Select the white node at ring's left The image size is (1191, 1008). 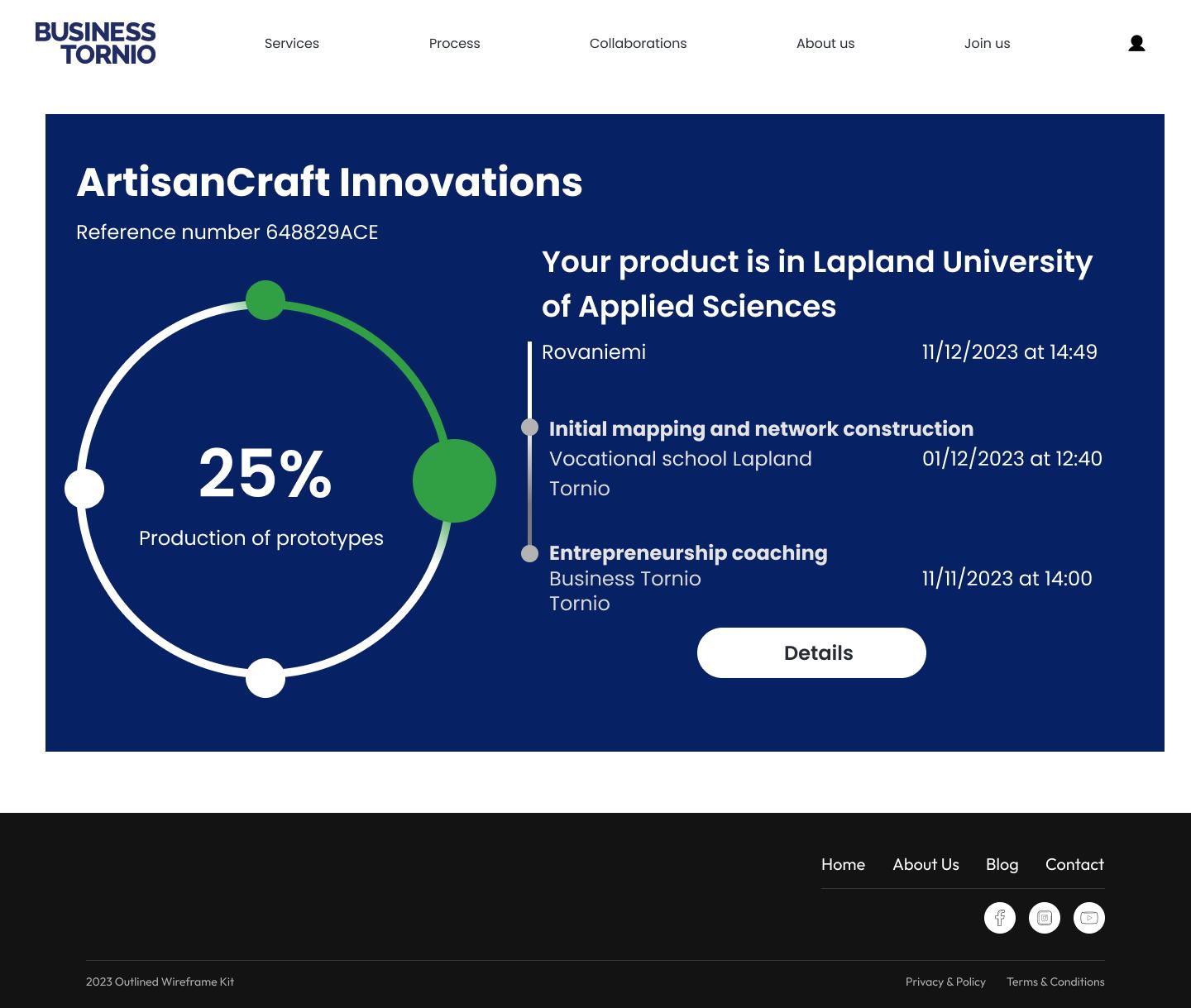pos(84,488)
